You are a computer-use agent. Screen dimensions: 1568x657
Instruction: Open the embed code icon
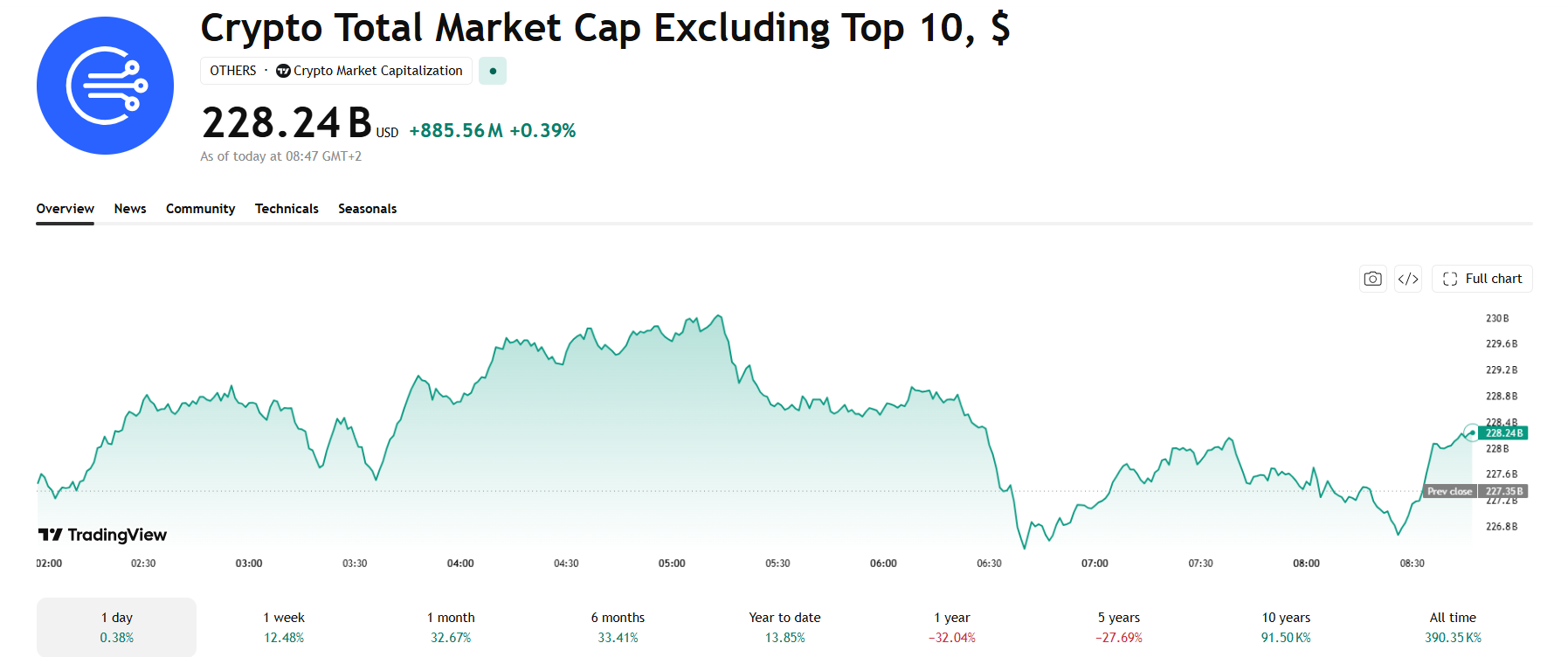[x=1408, y=279]
